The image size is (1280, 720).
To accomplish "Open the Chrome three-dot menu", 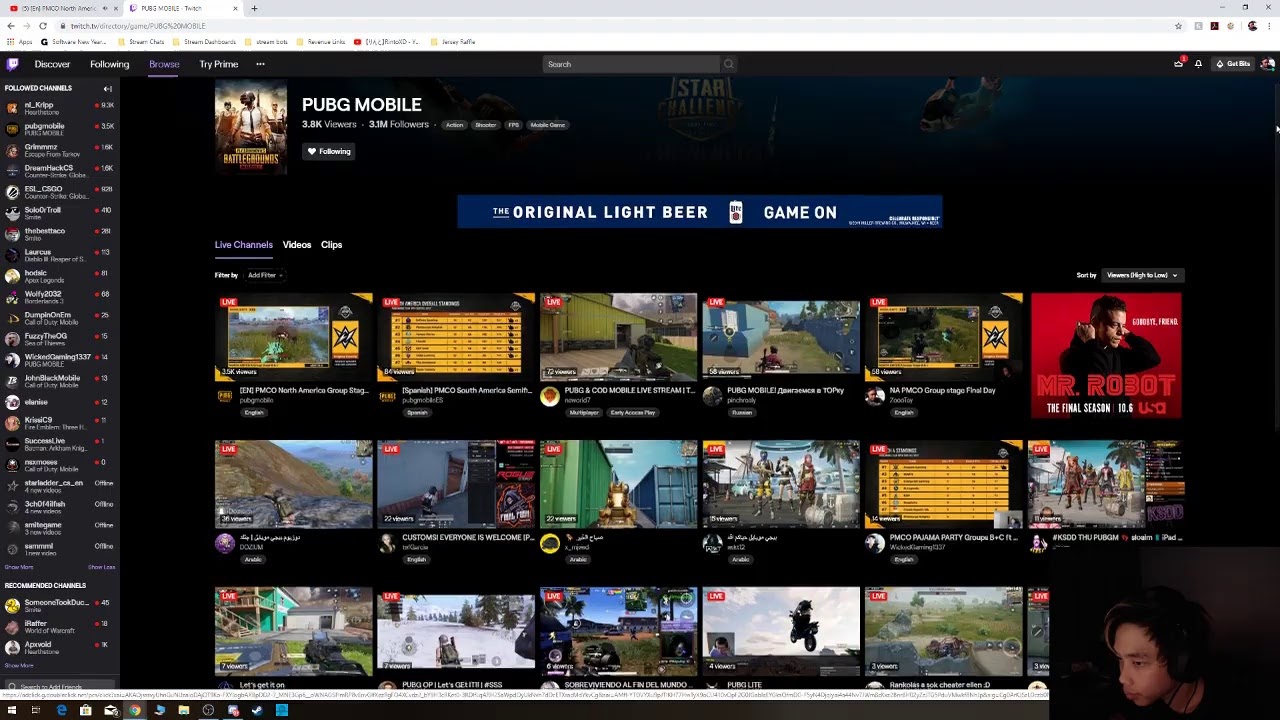I will (x=1270, y=26).
